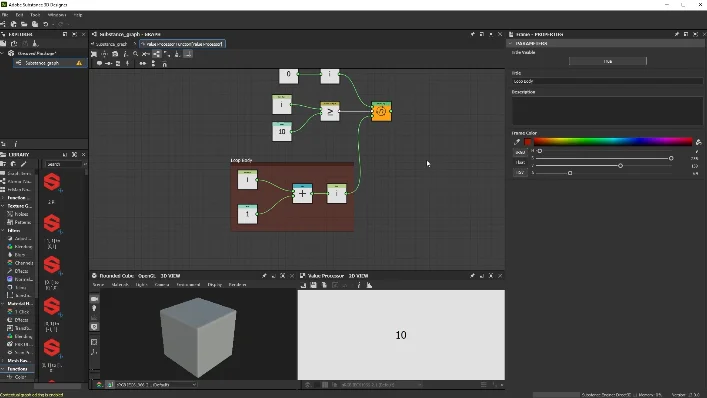The height and width of the screenshot is (398, 707).
Task: Click the Loop Body frame title
Action: pyautogui.click(x=241, y=160)
